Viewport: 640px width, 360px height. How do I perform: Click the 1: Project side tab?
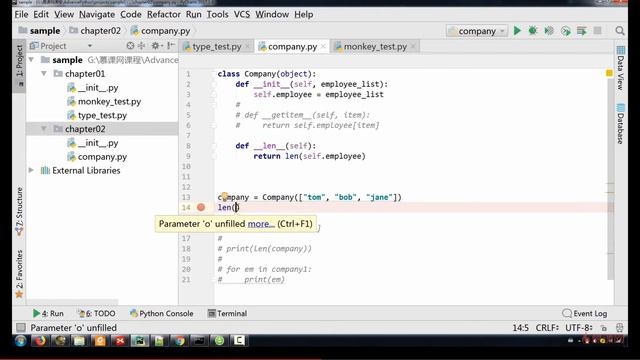coord(19,65)
